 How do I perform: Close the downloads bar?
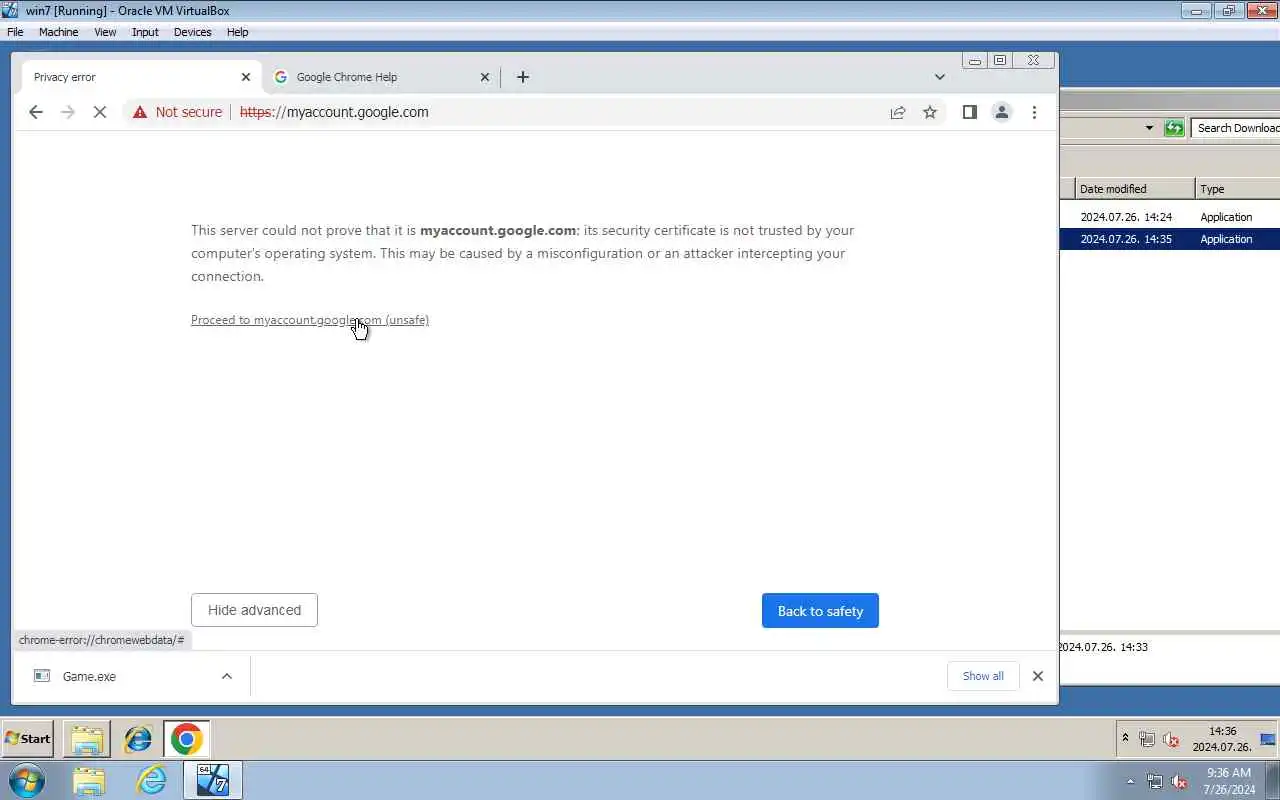(1038, 676)
